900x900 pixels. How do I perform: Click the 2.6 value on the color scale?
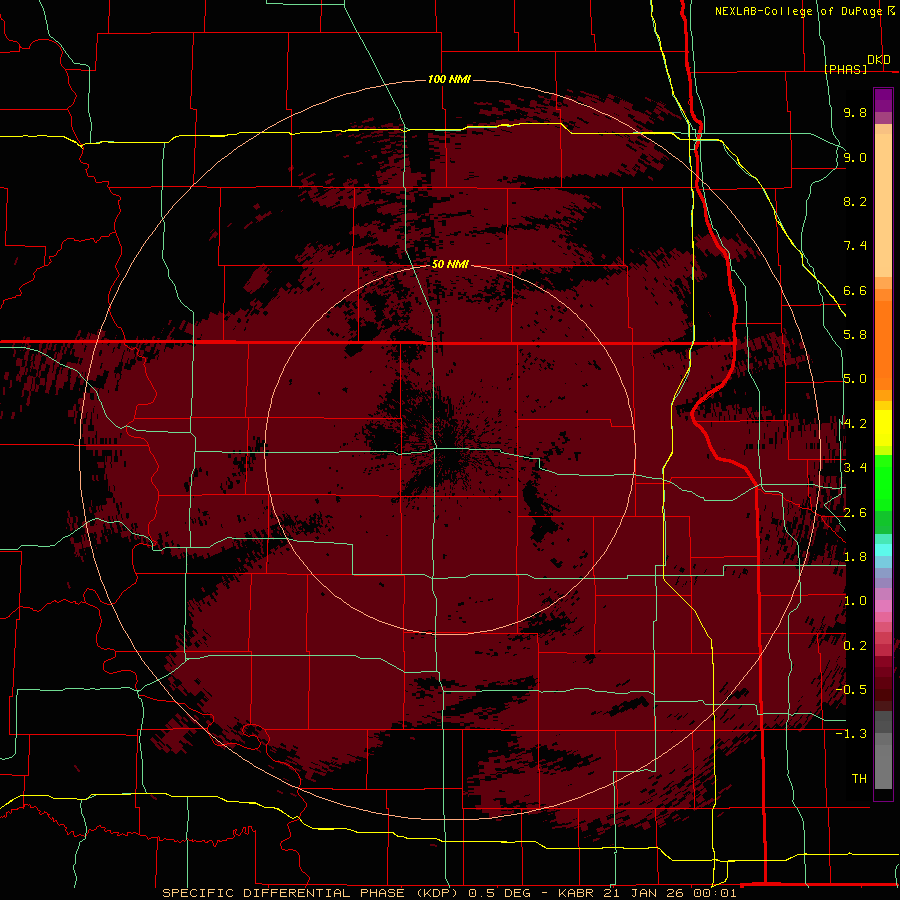(x=855, y=513)
